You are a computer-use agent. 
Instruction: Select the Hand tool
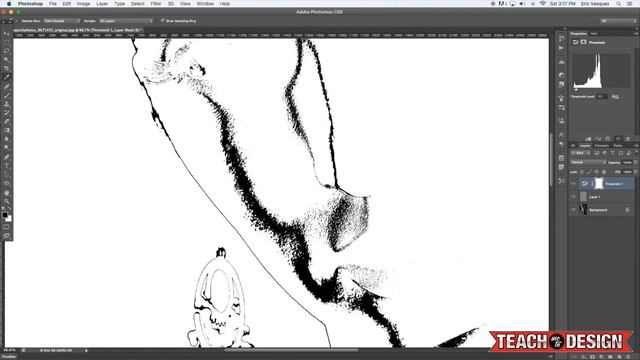pos(7,192)
